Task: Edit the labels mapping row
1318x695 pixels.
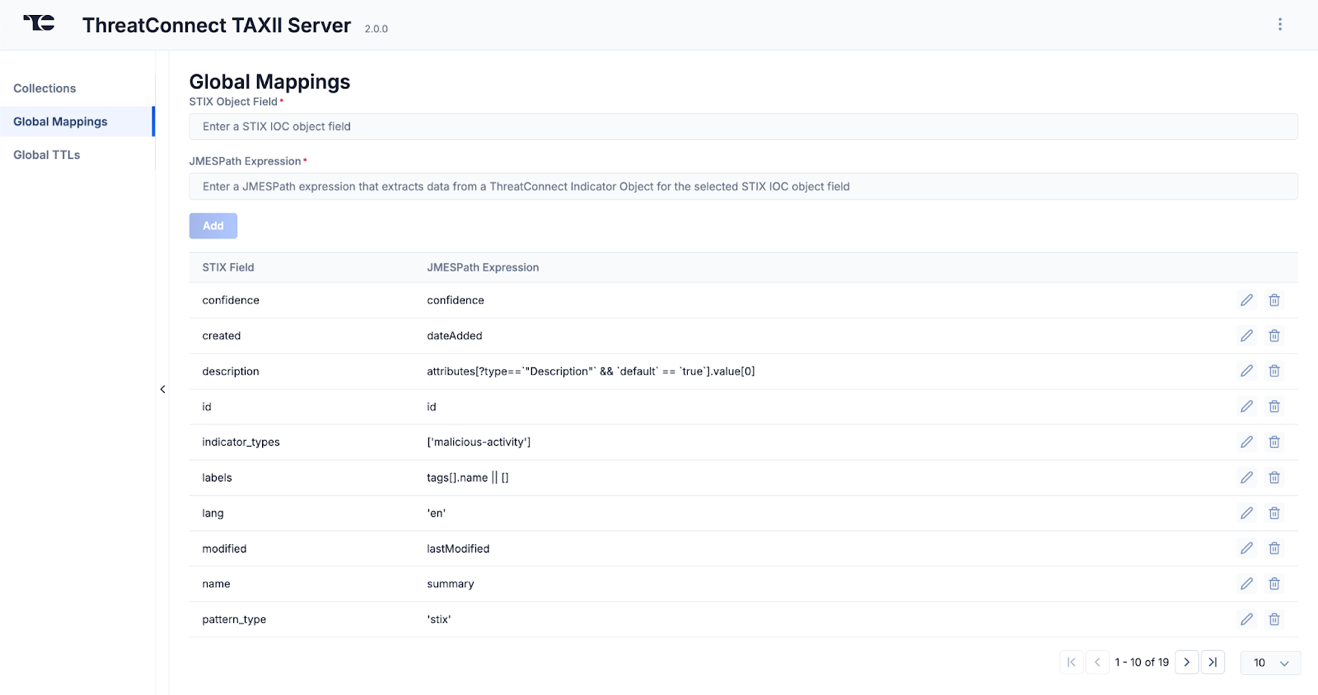Action: 1246,477
